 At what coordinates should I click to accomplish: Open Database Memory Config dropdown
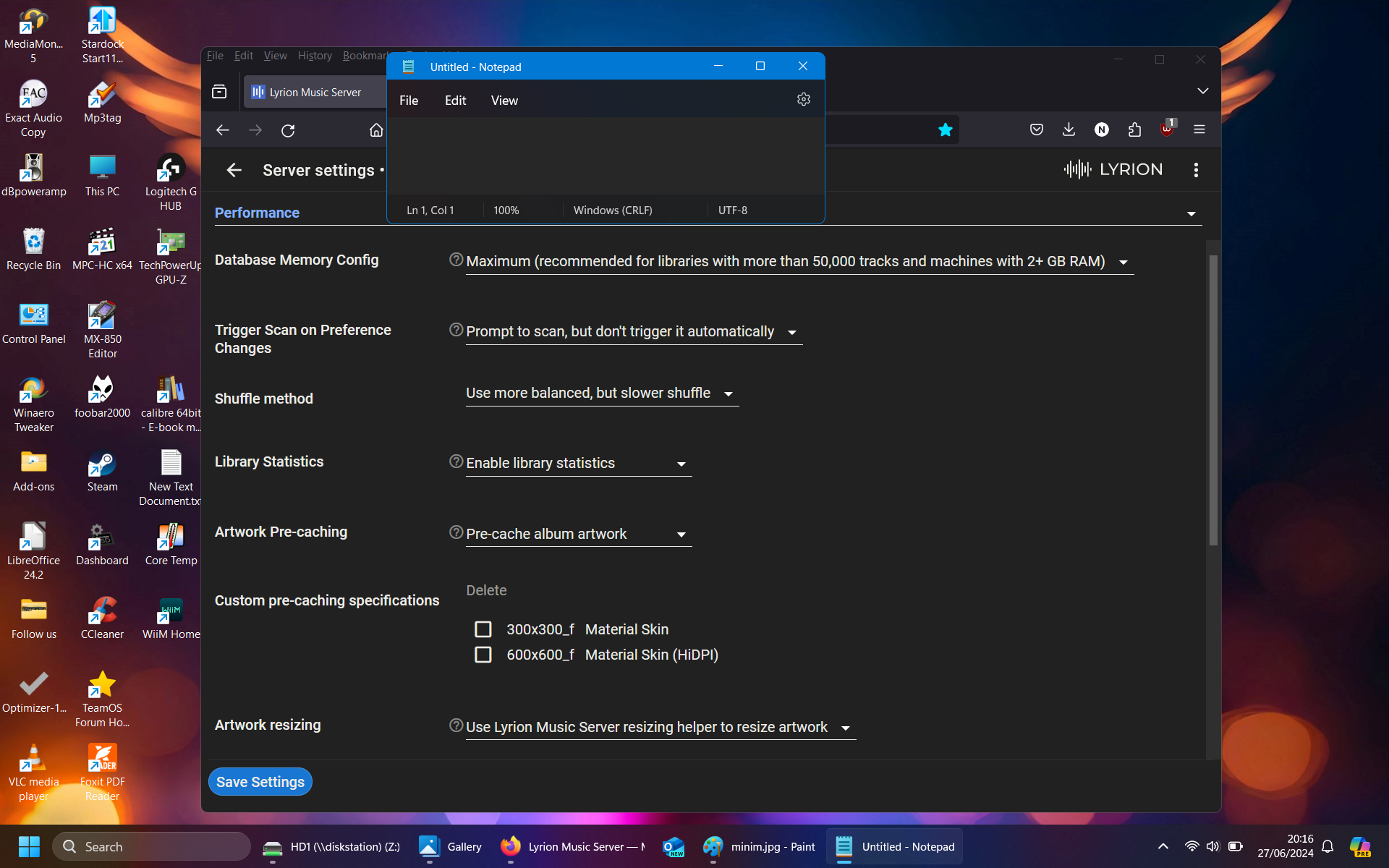point(799,261)
